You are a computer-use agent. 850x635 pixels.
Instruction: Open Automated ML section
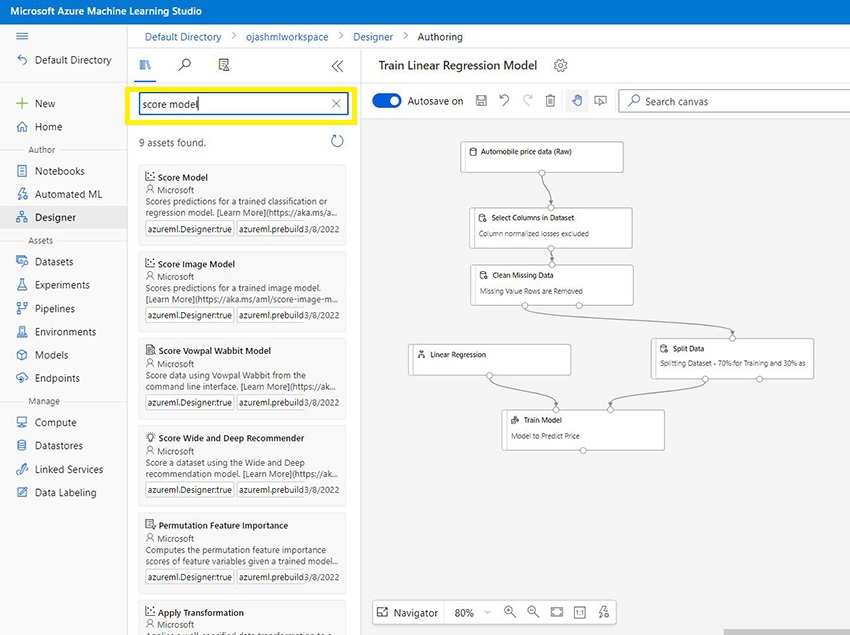coord(59,194)
